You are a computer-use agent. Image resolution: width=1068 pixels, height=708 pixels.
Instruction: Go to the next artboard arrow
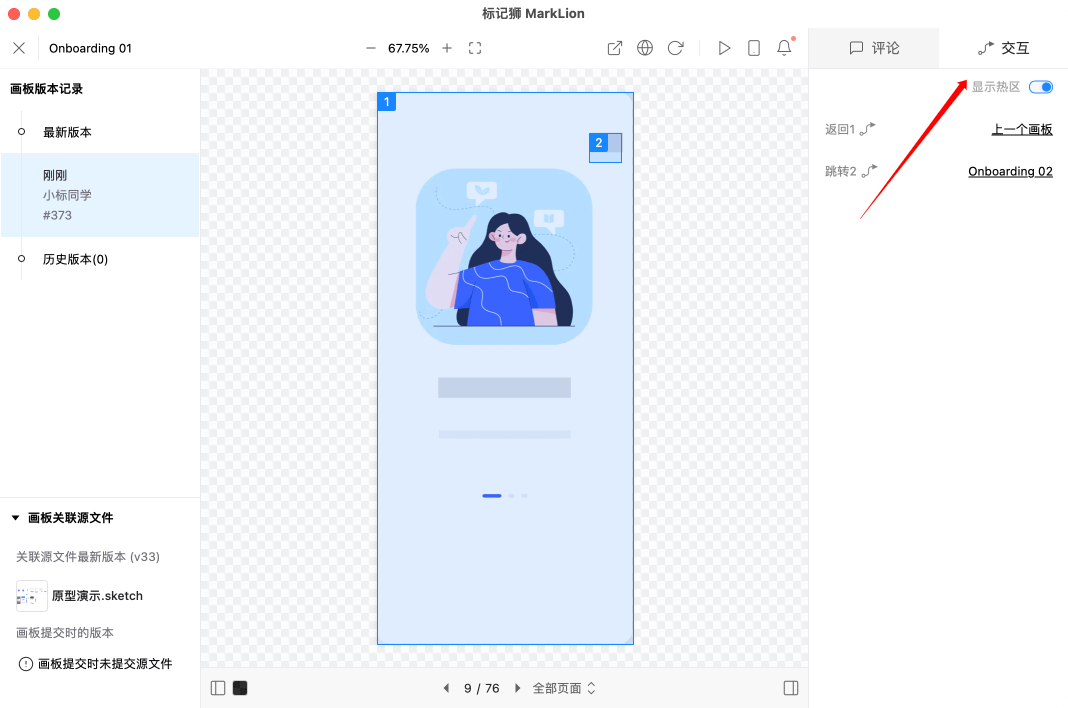tap(517, 688)
